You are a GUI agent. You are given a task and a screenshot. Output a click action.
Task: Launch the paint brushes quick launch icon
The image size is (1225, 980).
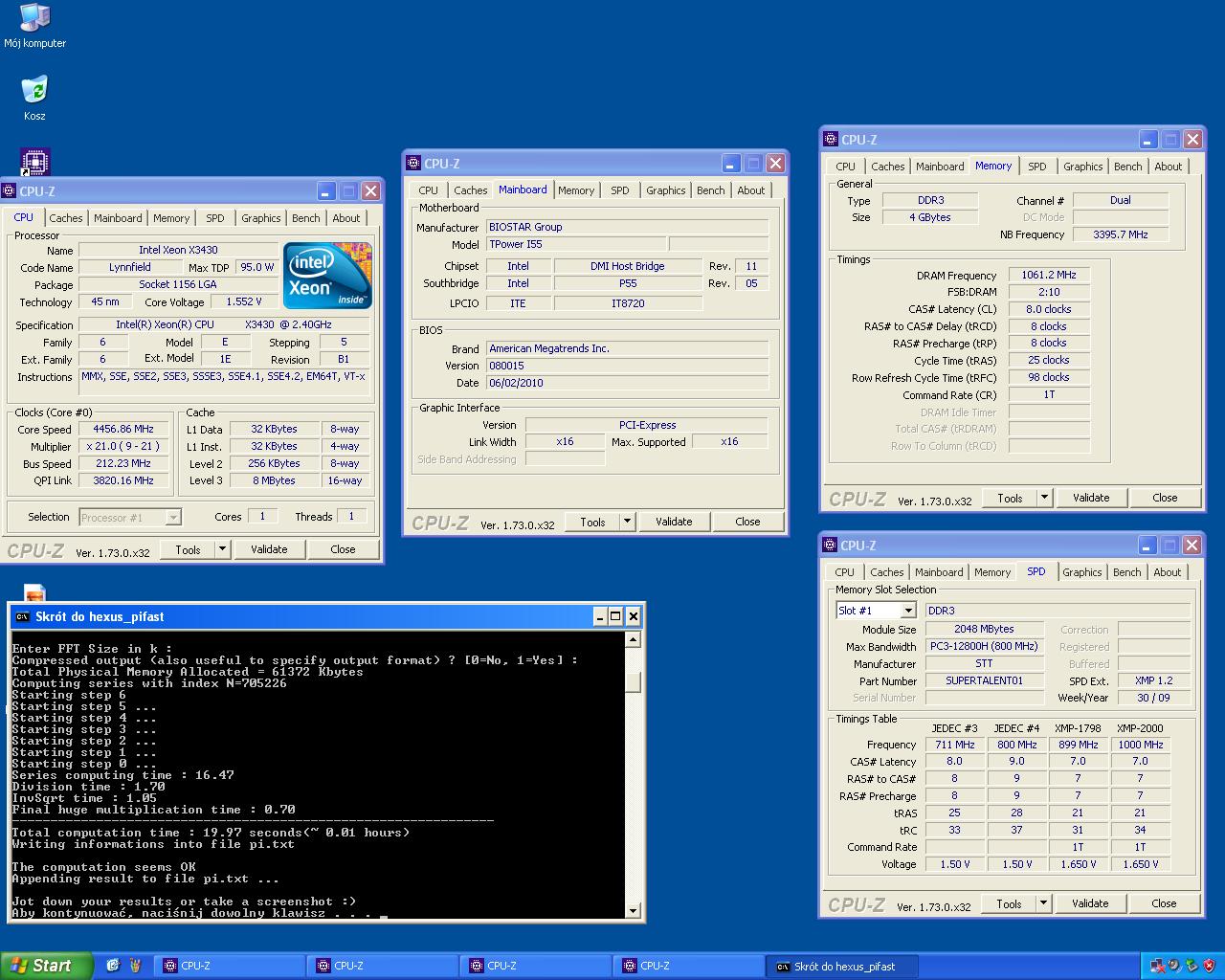[x=134, y=966]
